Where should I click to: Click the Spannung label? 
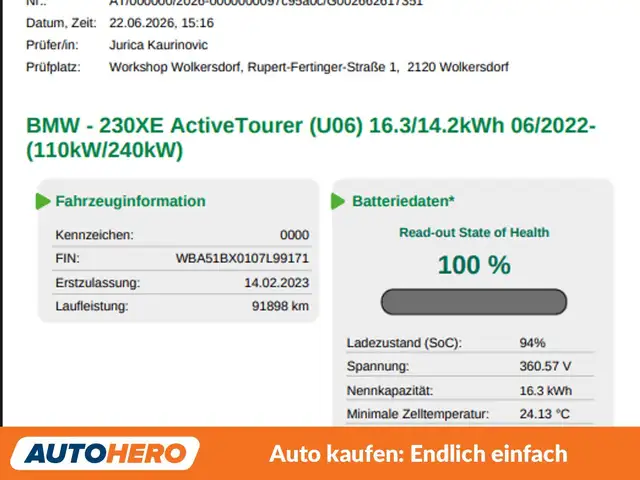pos(378,367)
